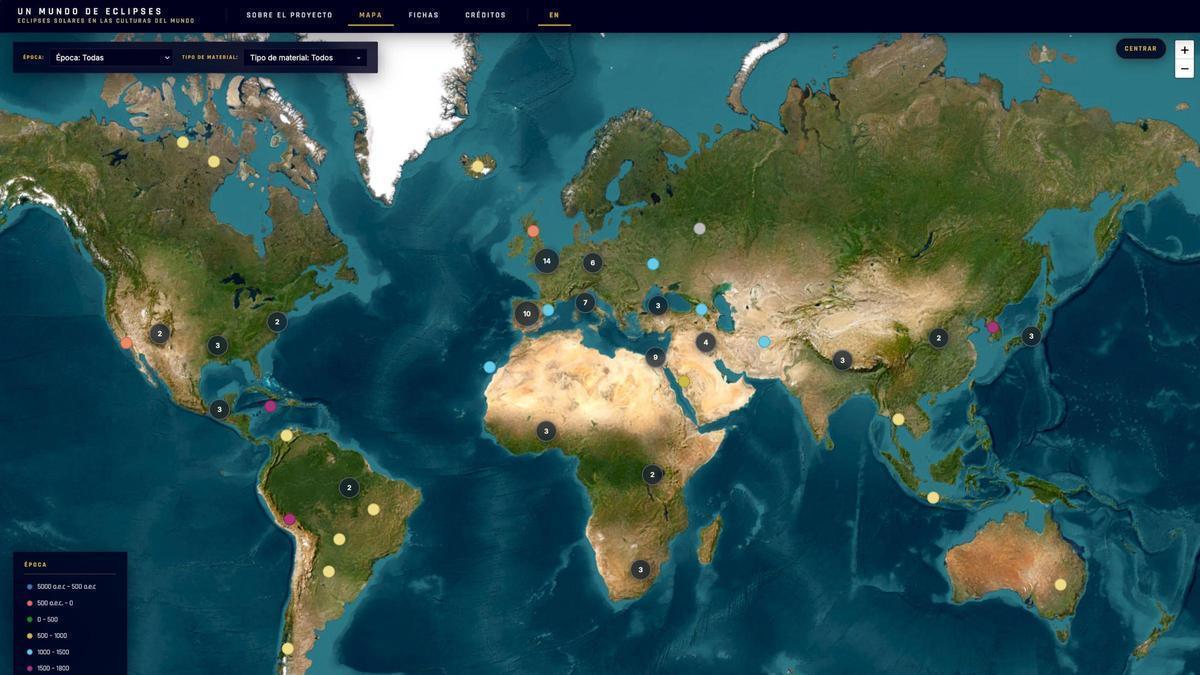Open the cluster of 3 over Japan
The height and width of the screenshot is (675, 1200).
tap(1031, 336)
